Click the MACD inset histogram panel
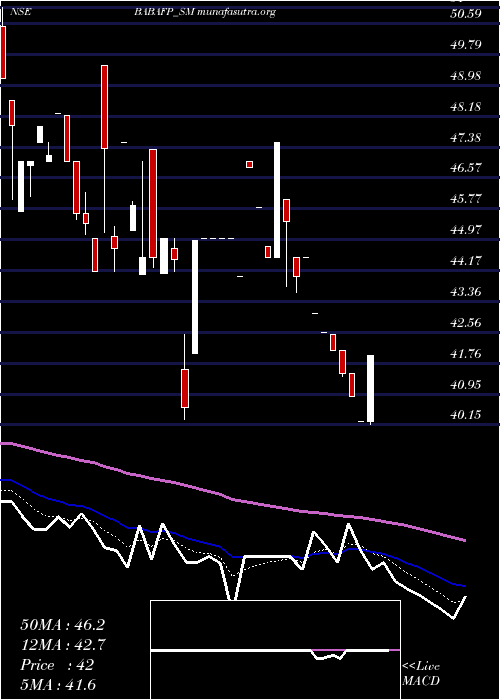500x700 pixels. (x=275, y=650)
